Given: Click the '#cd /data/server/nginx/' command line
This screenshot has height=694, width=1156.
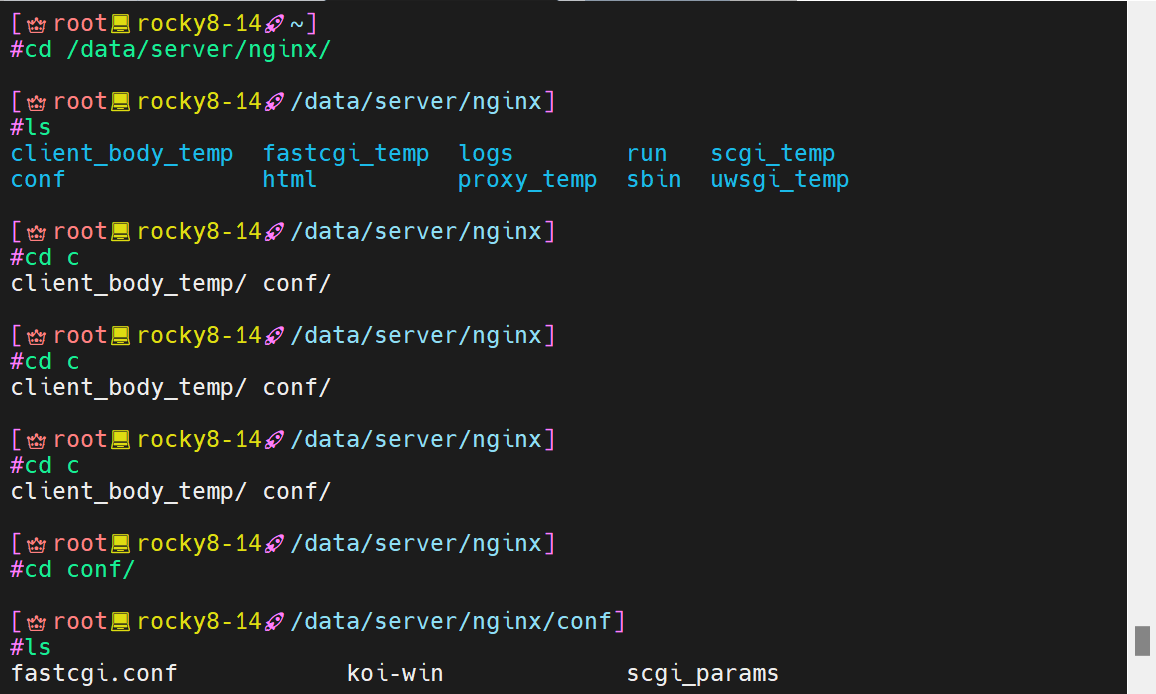Looking at the screenshot, I should coord(170,49).
